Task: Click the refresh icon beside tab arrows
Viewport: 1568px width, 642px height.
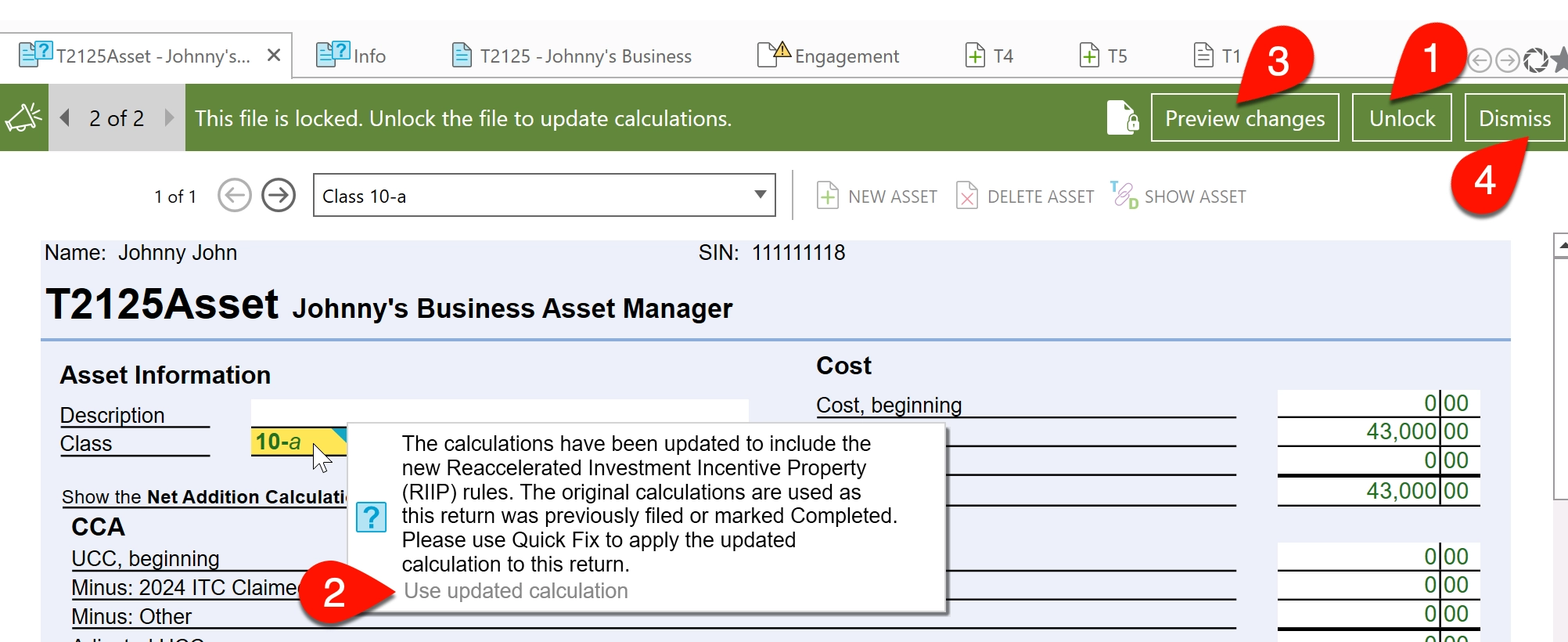Action: point(1535,60)
